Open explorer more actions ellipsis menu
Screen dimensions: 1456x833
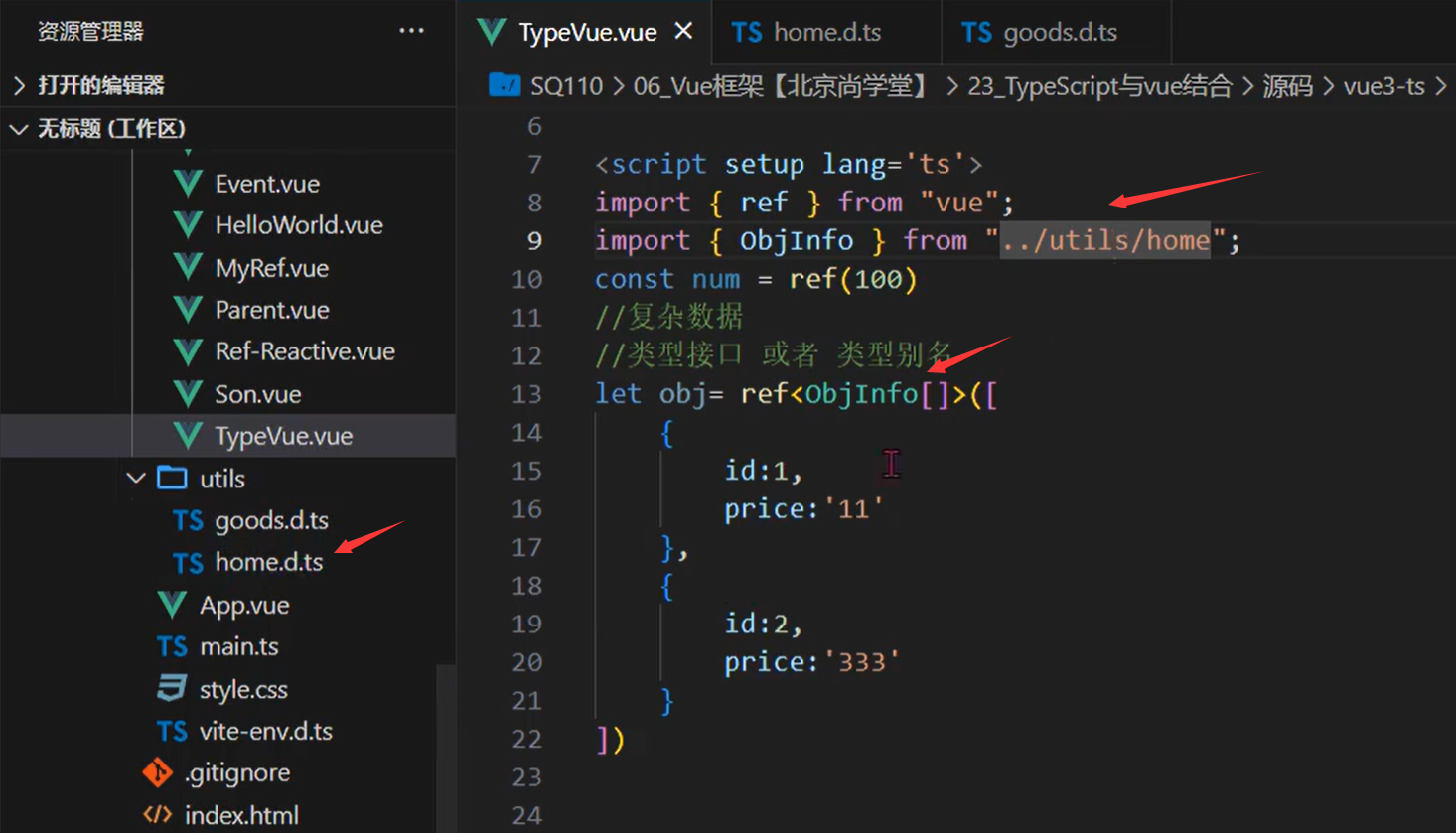coord(411,31)
